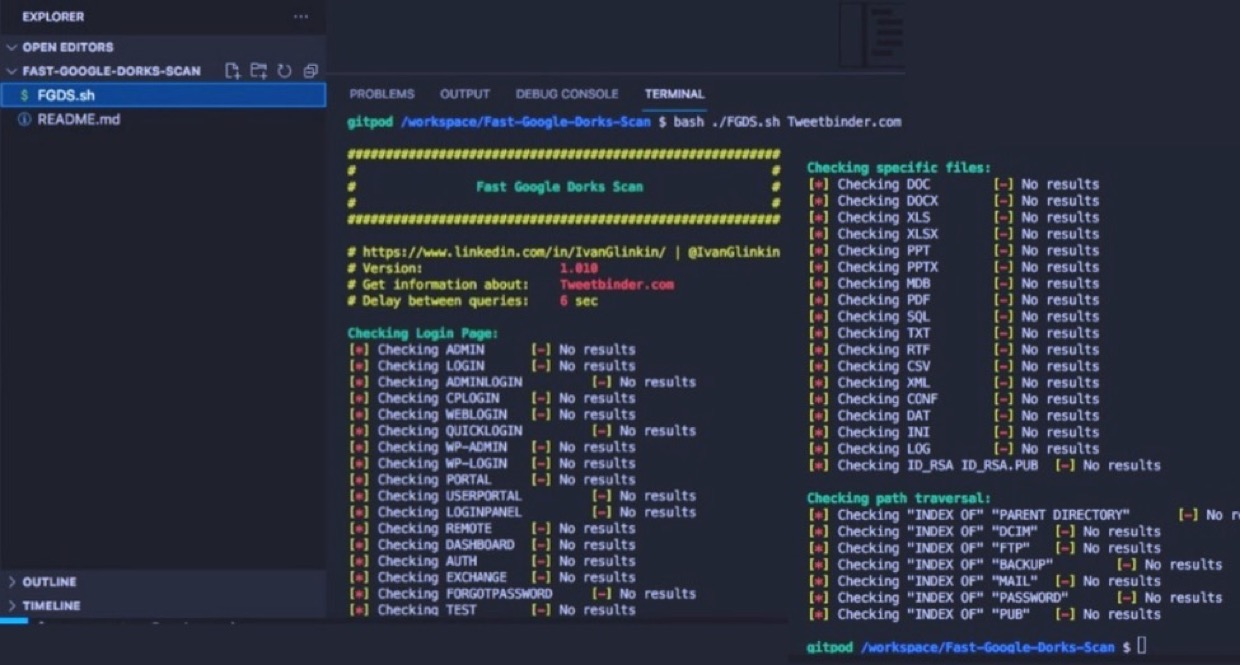Click the 'Checking XLSX' result line
This screenshot has width=1240, height=665.
[954, 234]
